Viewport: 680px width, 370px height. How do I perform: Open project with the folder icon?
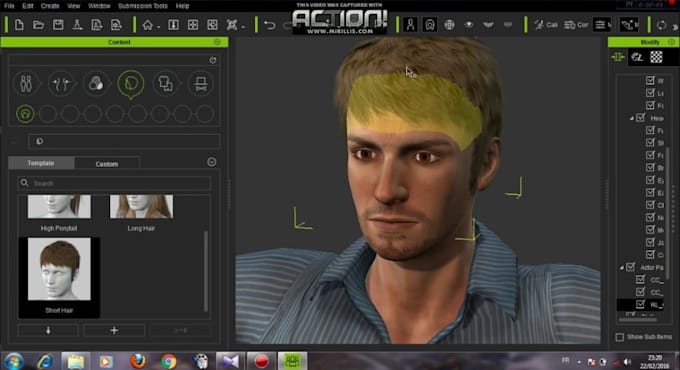[38, 25]
